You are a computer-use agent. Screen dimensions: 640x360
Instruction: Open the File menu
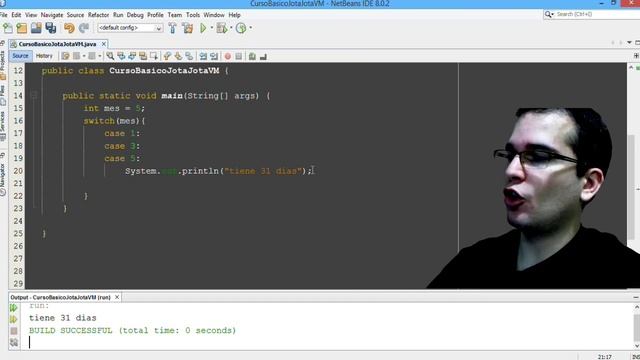coord(3,15)
